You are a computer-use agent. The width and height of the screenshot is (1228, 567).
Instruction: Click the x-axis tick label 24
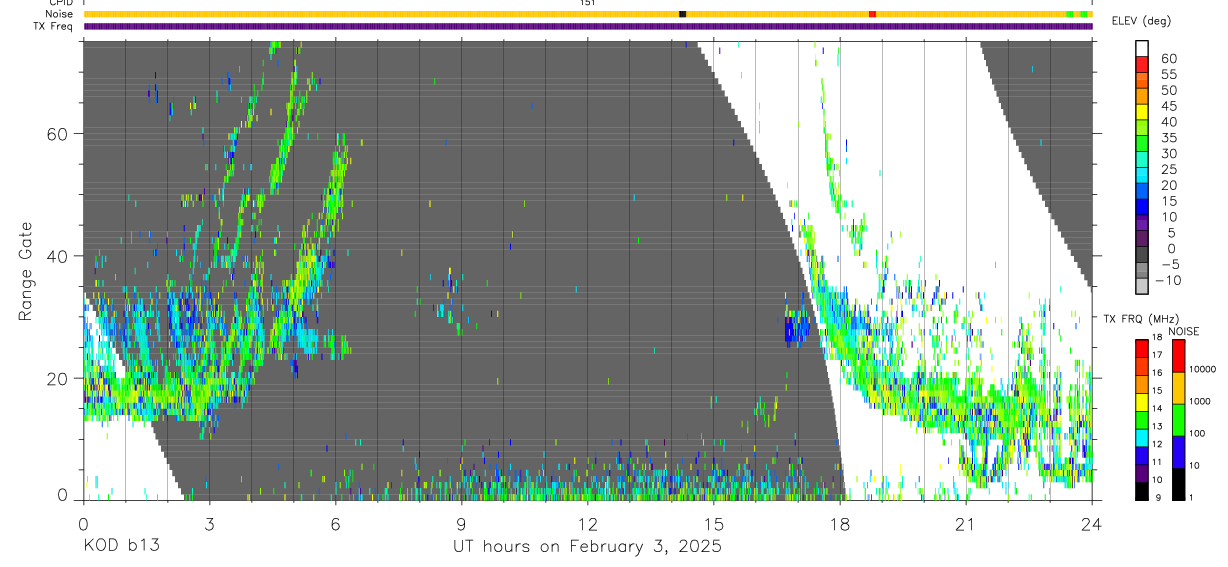[x=1091, y=523]
